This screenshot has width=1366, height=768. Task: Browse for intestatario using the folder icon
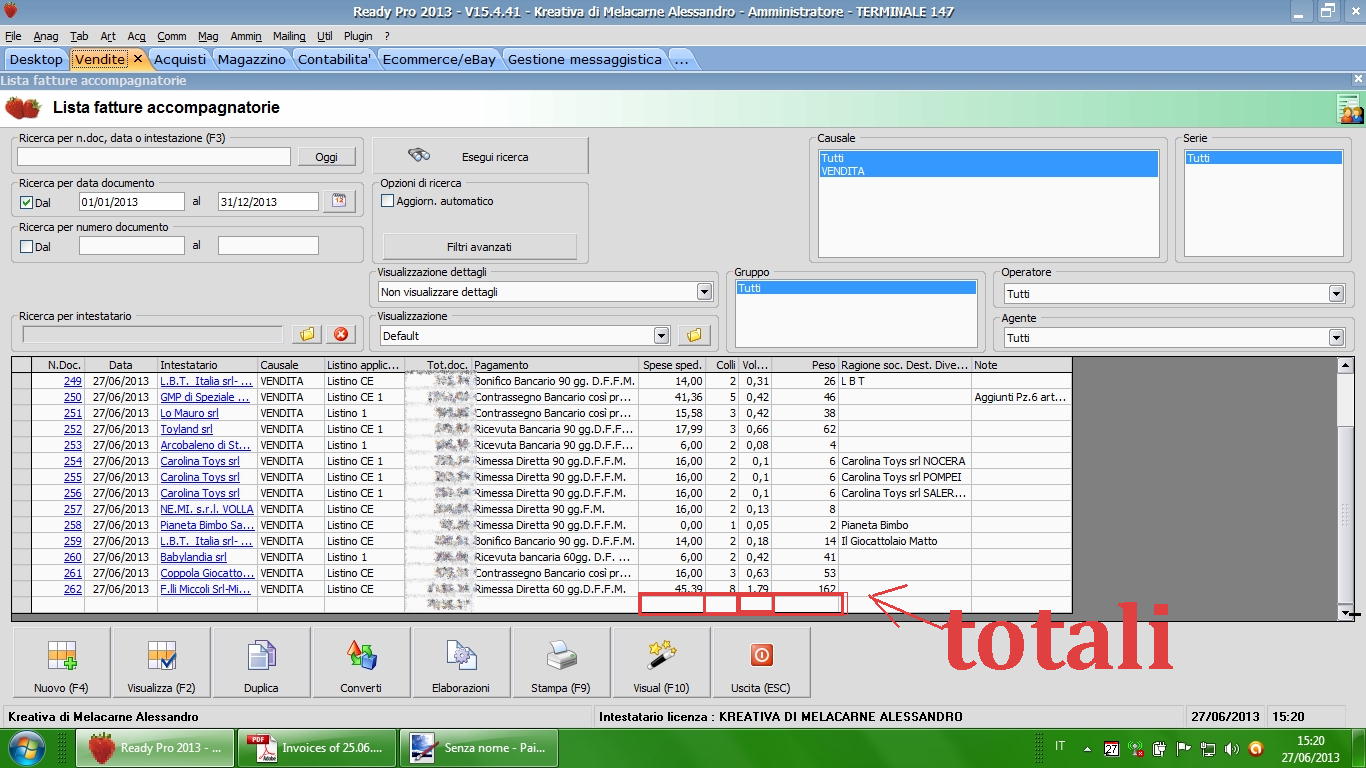coord(307,334)
